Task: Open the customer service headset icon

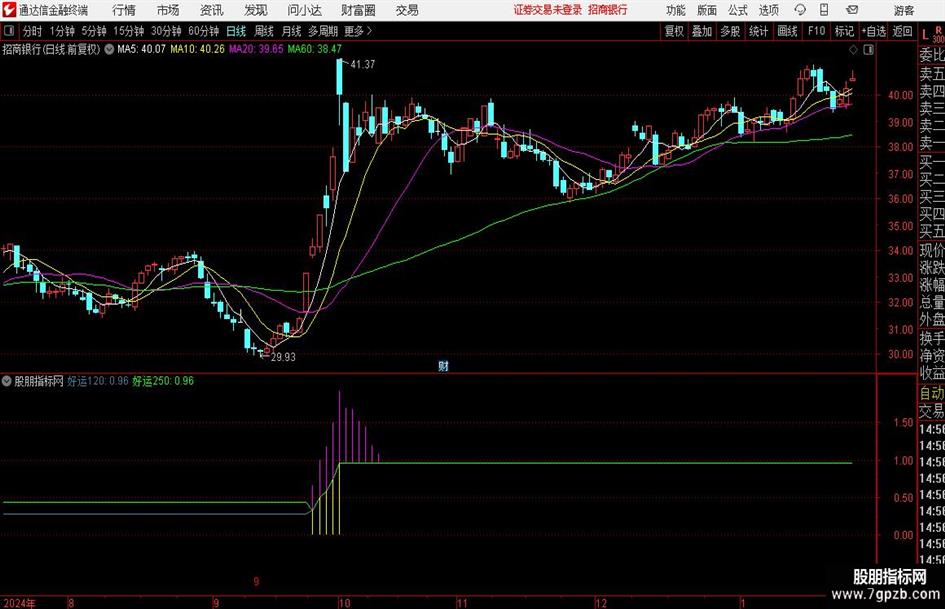Action: click(x=800, y=10)
